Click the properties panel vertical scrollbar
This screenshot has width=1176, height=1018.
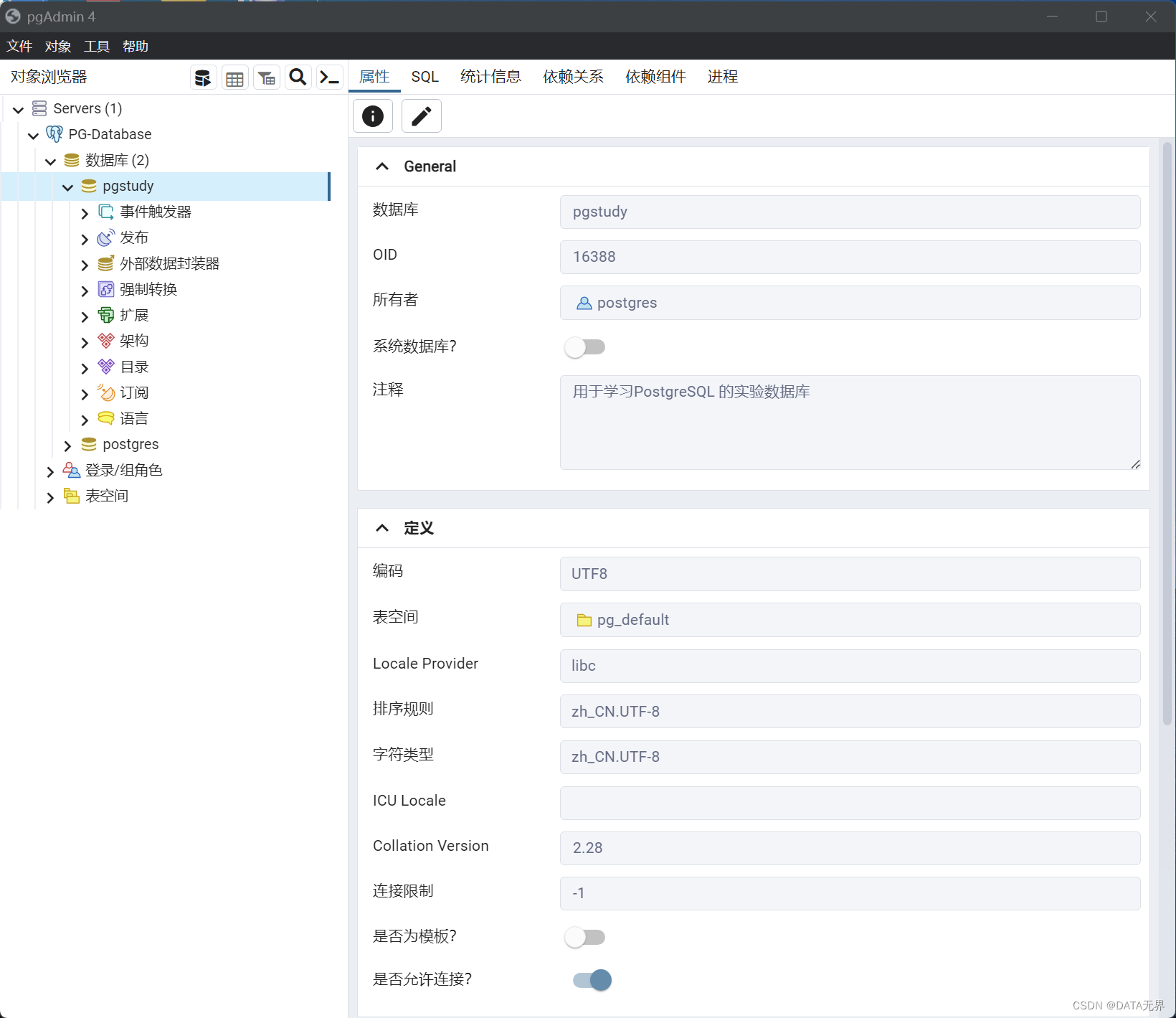(1167, 434)
